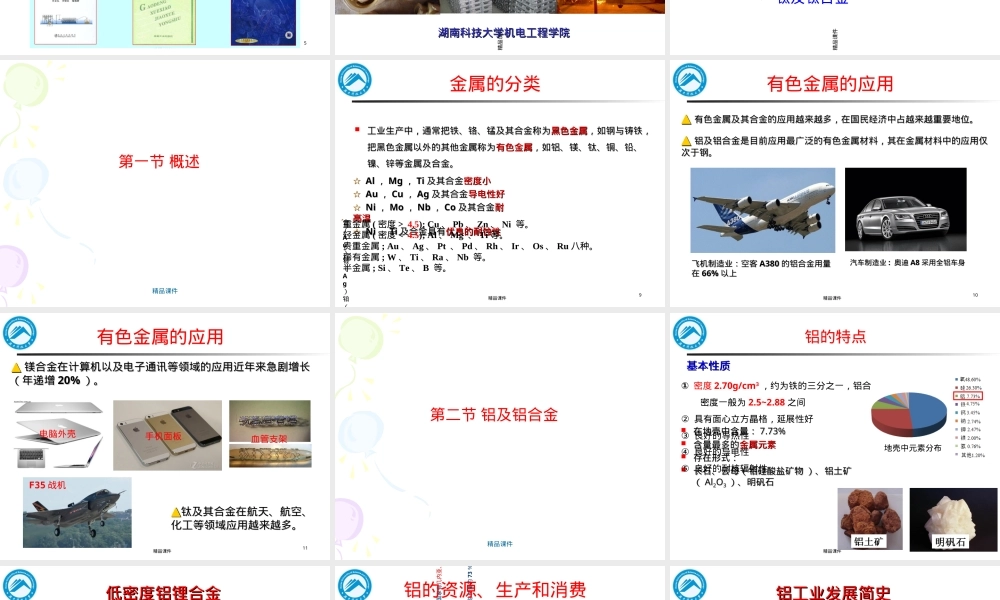
Task: Open the 第一节 概述 section slide
Action: (x=165, y=184)
